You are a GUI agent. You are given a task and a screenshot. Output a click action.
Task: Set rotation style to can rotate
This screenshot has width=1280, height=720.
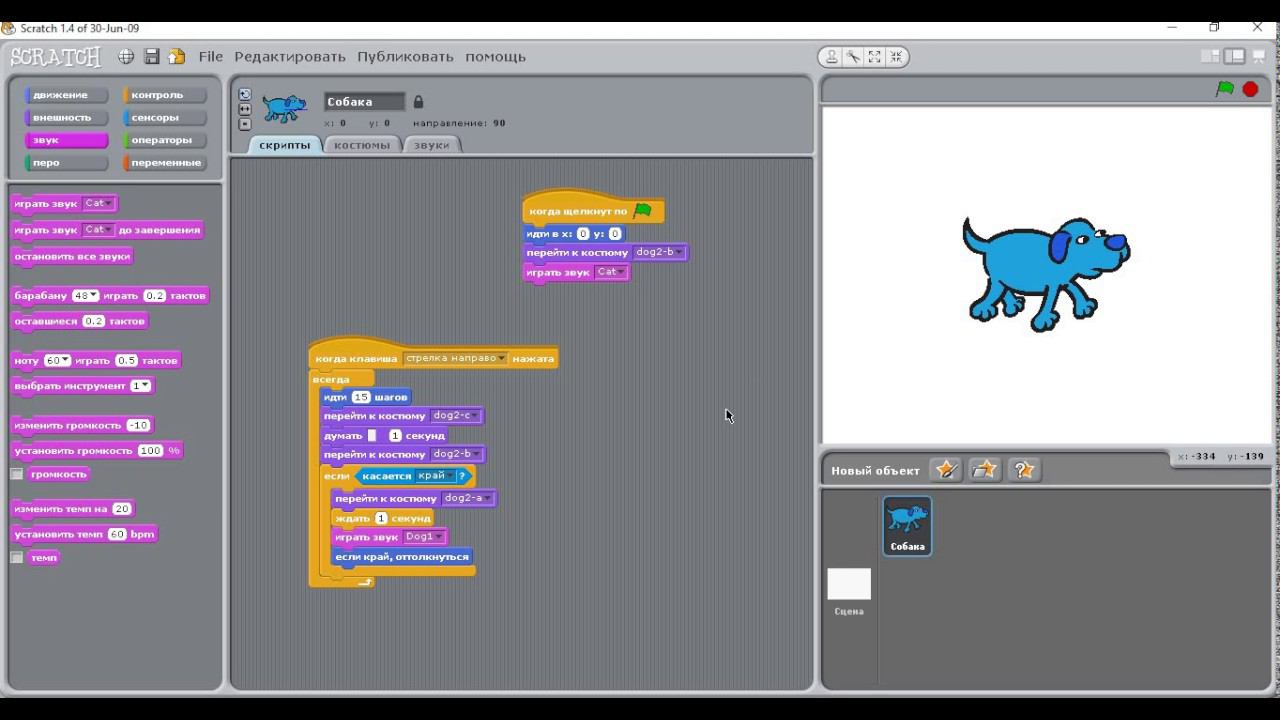pos(245,94)
